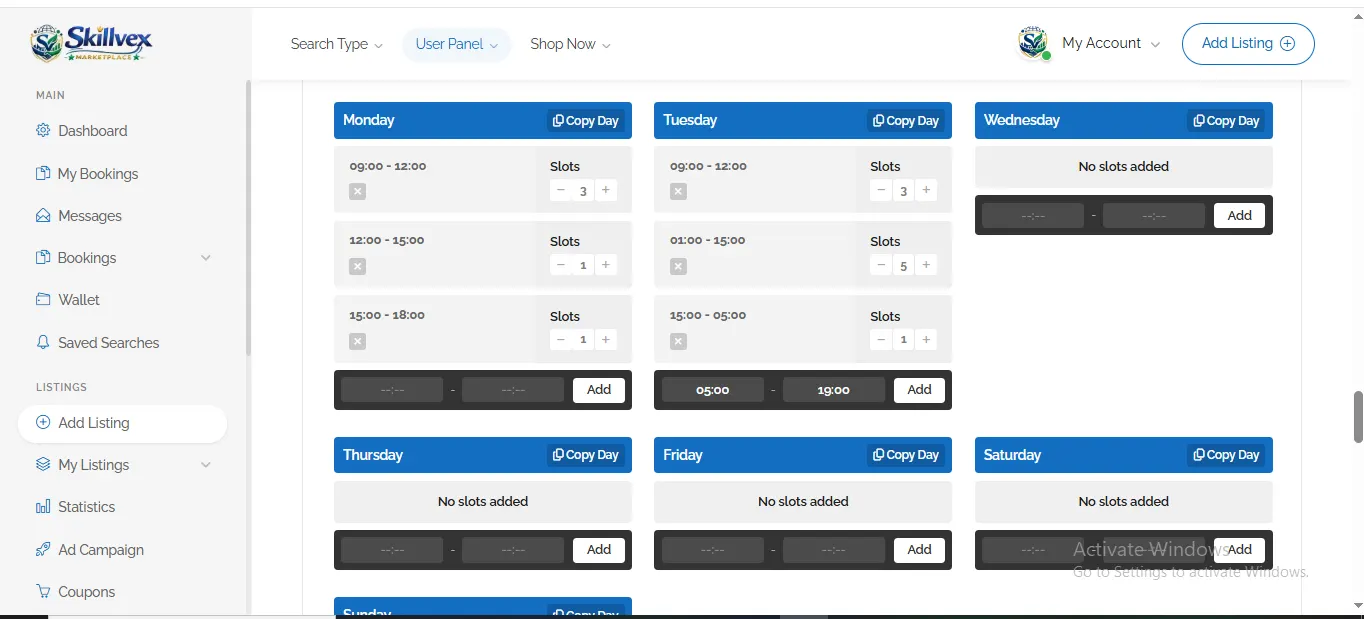Viewport: 1364px width, 619px height.
Task: Click Copy Day on Wednesday
Action: tap(1226, 121)
